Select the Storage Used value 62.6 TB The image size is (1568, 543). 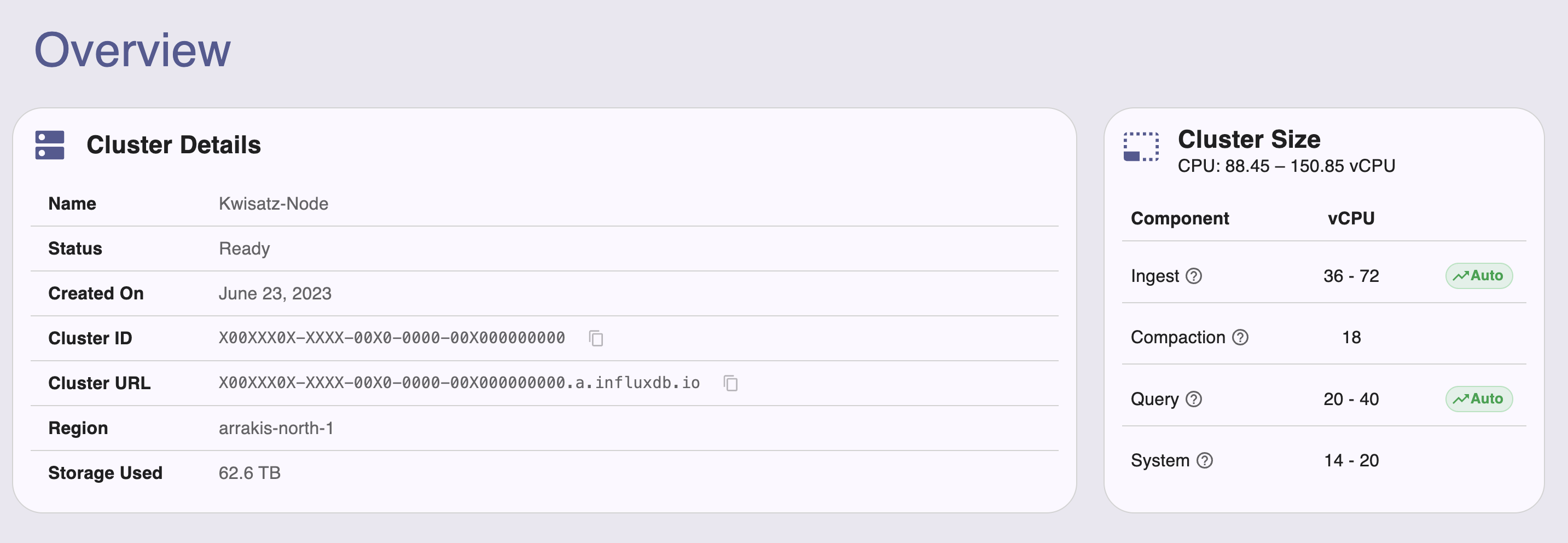point(250,472)
